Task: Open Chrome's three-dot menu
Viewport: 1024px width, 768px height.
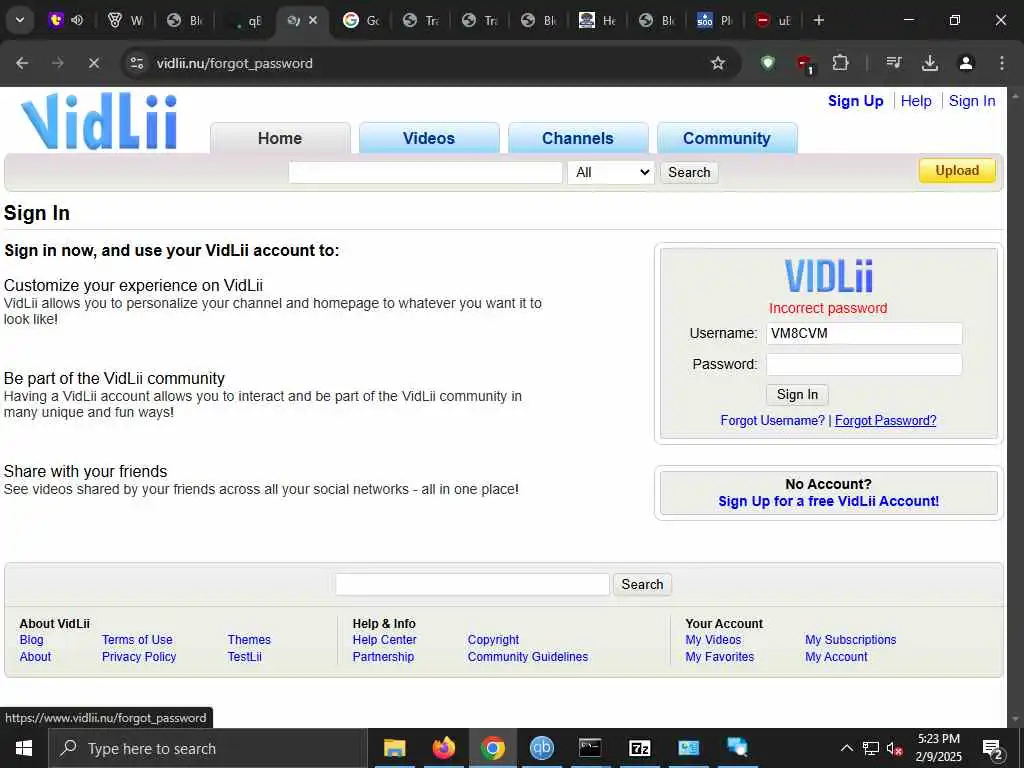Action: coord(1002,63)
